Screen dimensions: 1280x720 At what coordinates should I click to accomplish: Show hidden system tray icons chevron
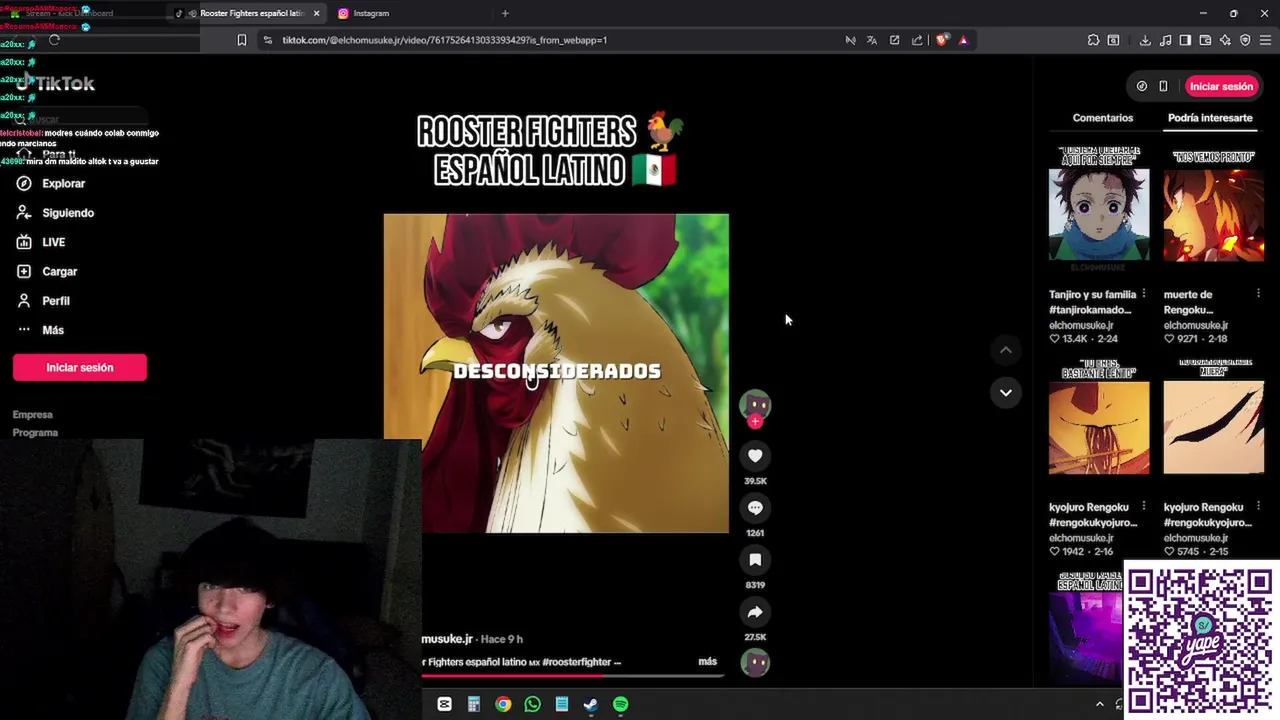[x=1100, y=705]
